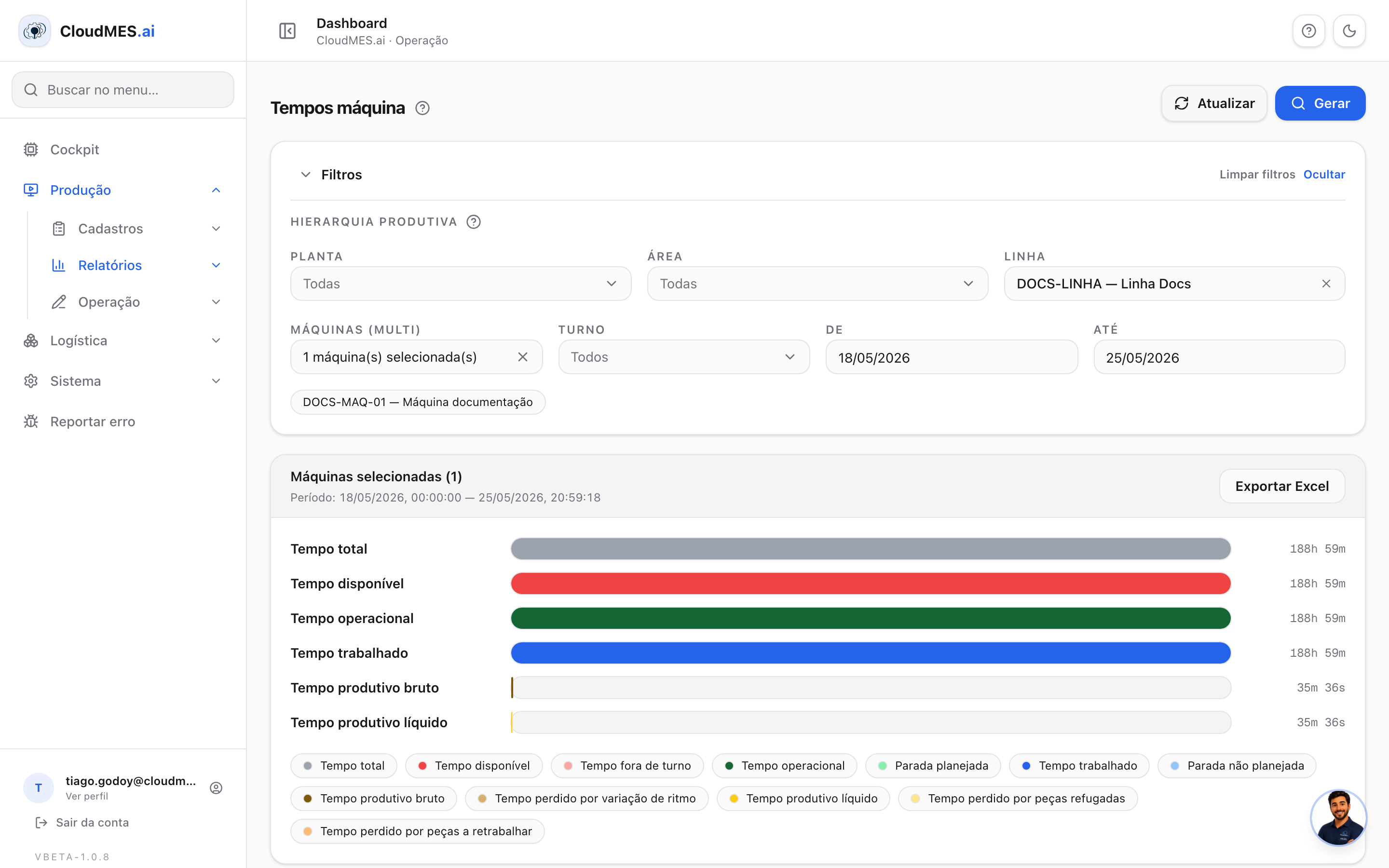Image resolution: width=1389 pixels, height=868 pixels.
Task: Open the Turno dropdown
Action: click(x=683, y=357)
